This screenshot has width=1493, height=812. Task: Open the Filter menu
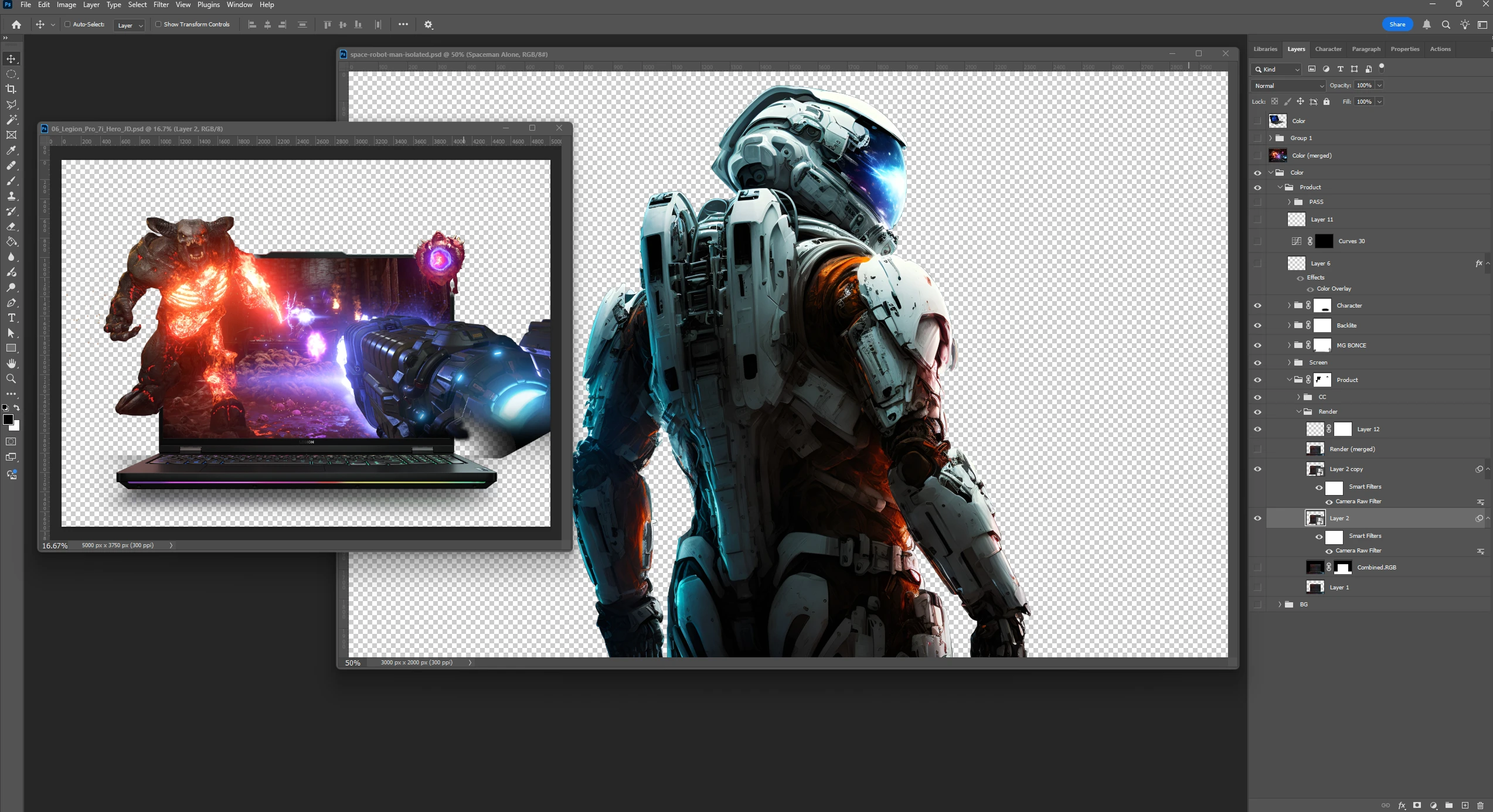pos(161,5)
